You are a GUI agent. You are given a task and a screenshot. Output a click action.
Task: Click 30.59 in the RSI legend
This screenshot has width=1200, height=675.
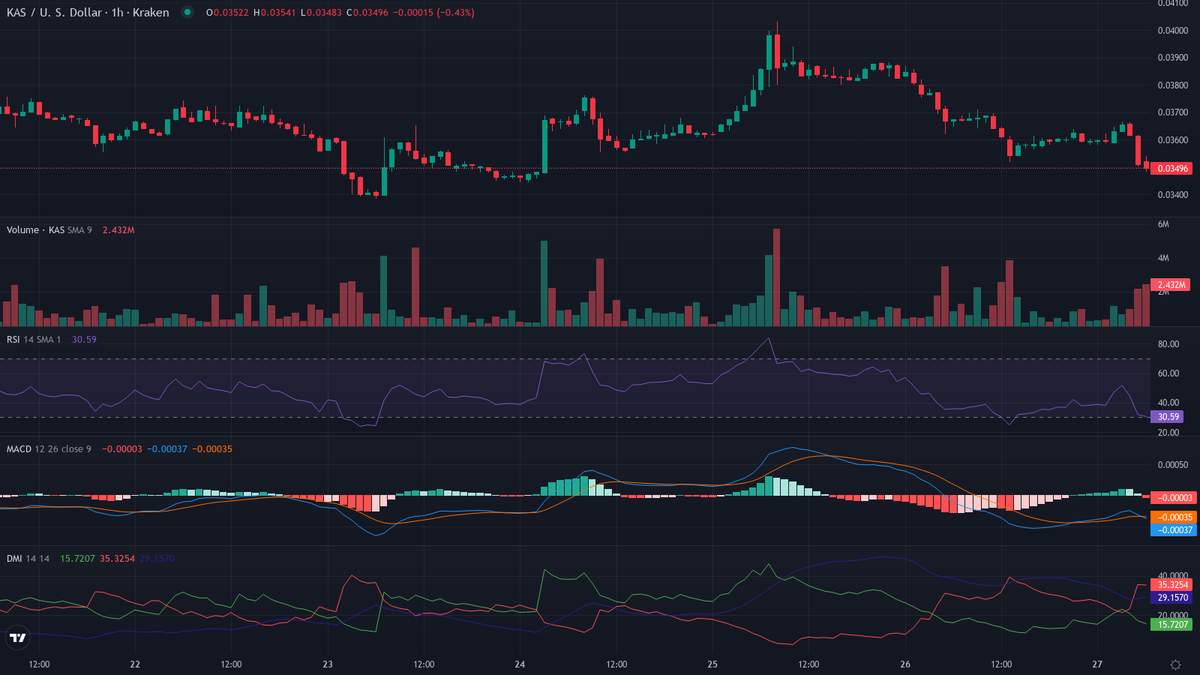[84, 339]
